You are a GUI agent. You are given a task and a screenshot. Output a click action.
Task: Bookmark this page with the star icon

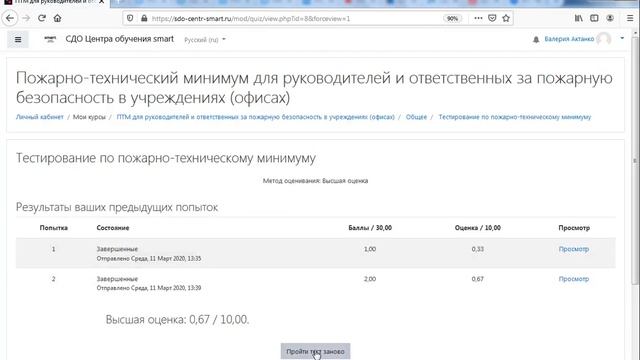(x=506, y=18)
